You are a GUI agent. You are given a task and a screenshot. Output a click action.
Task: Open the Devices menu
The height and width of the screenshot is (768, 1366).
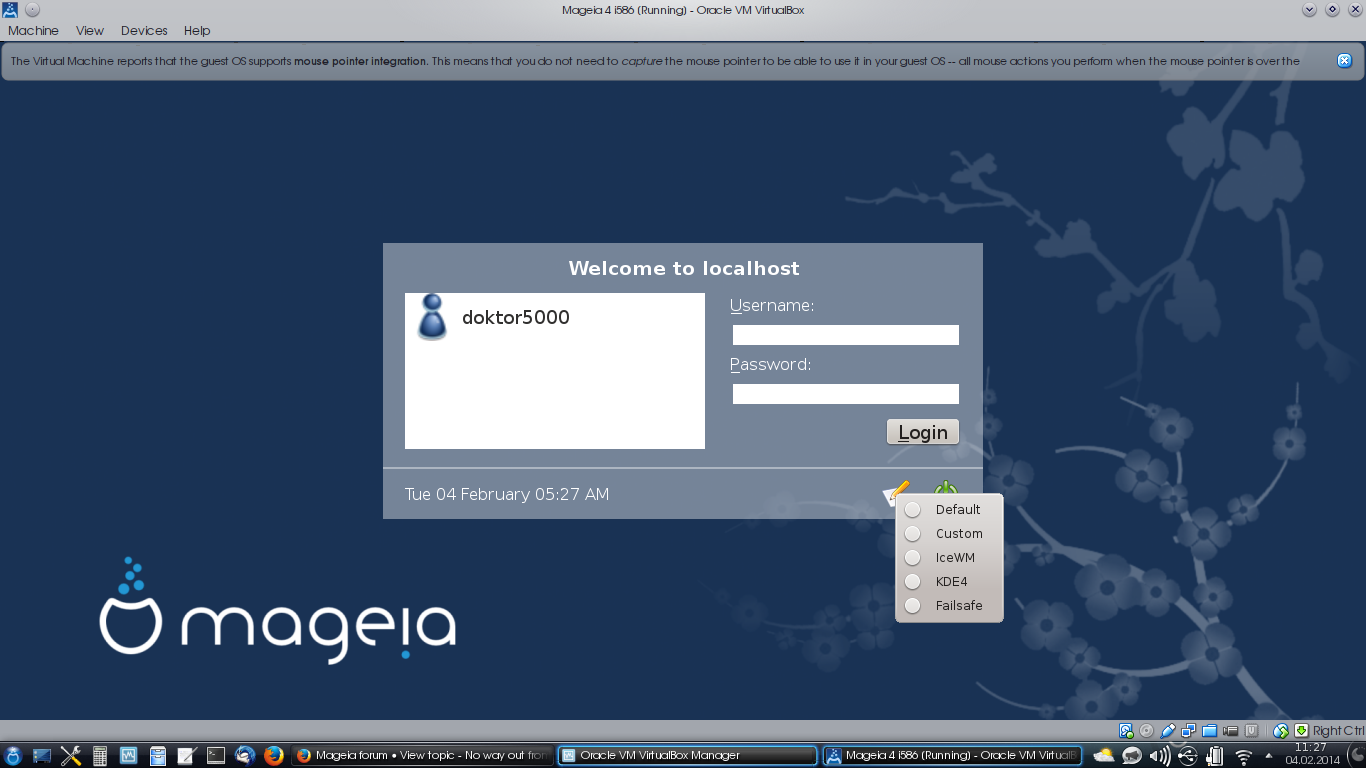coord(144,31)
